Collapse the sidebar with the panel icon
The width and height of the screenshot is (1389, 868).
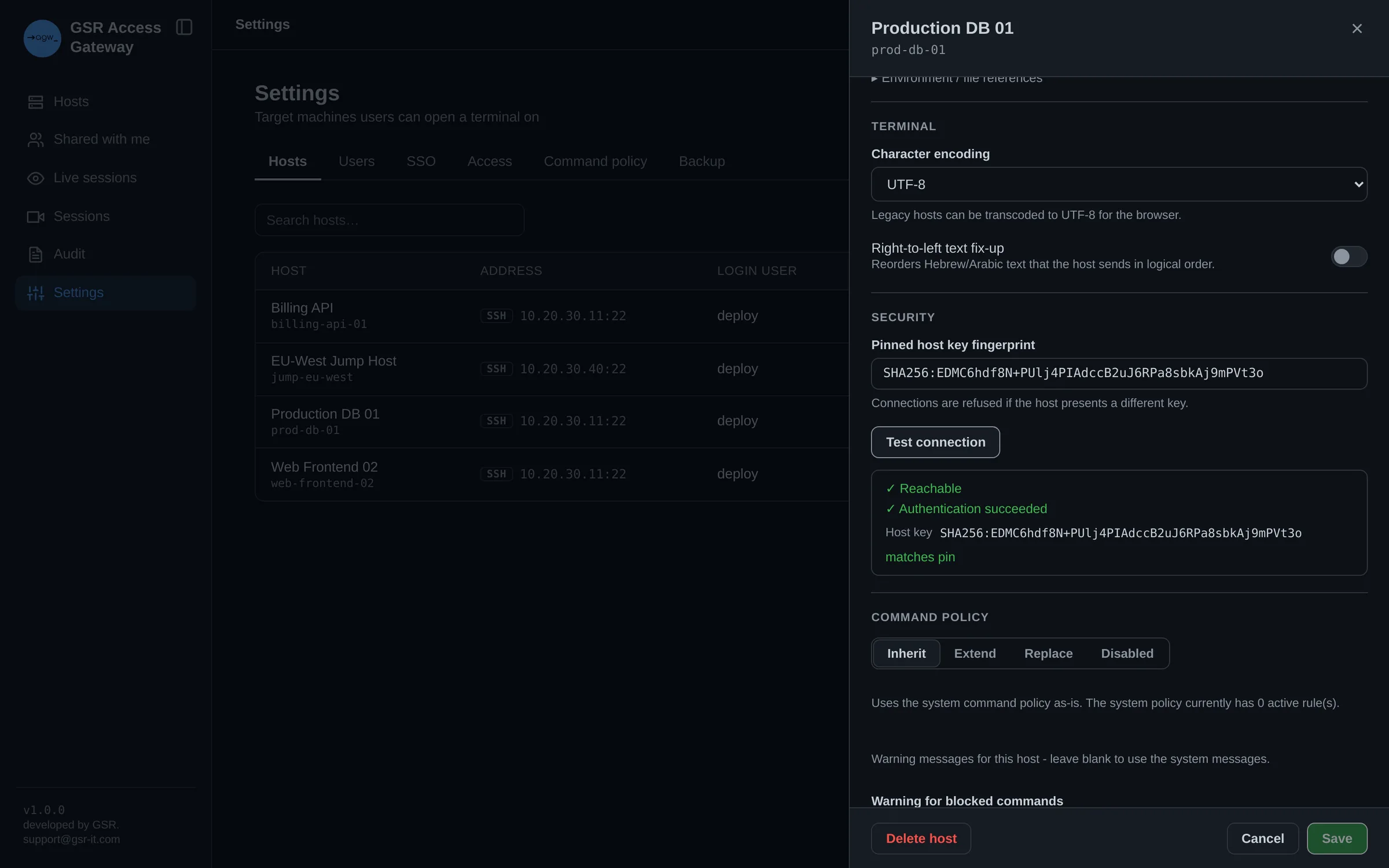184,27
